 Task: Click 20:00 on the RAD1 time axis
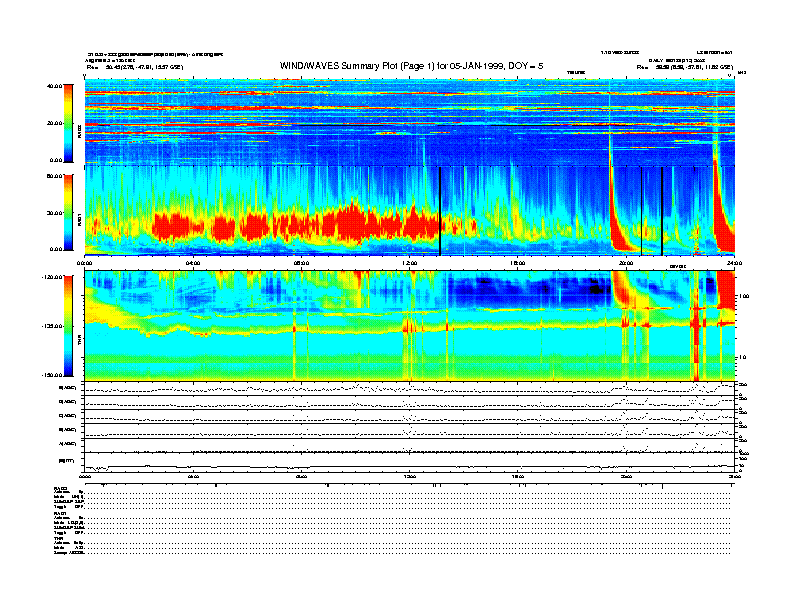(x=626, y=263)
